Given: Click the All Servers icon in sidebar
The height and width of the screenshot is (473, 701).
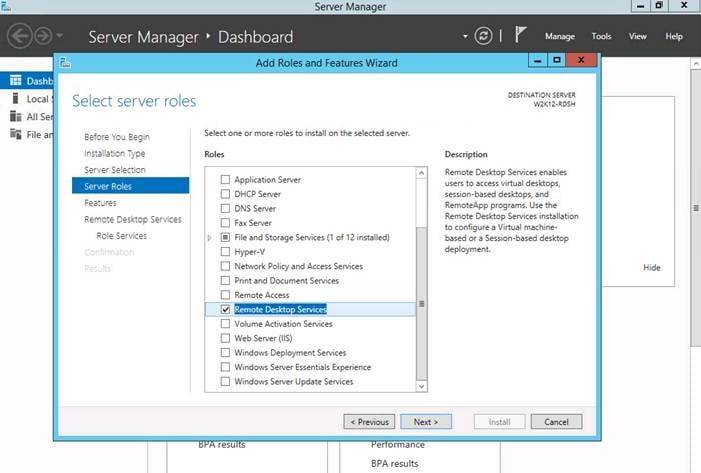Looking at the screenshot, I should (x=16, y=116).
